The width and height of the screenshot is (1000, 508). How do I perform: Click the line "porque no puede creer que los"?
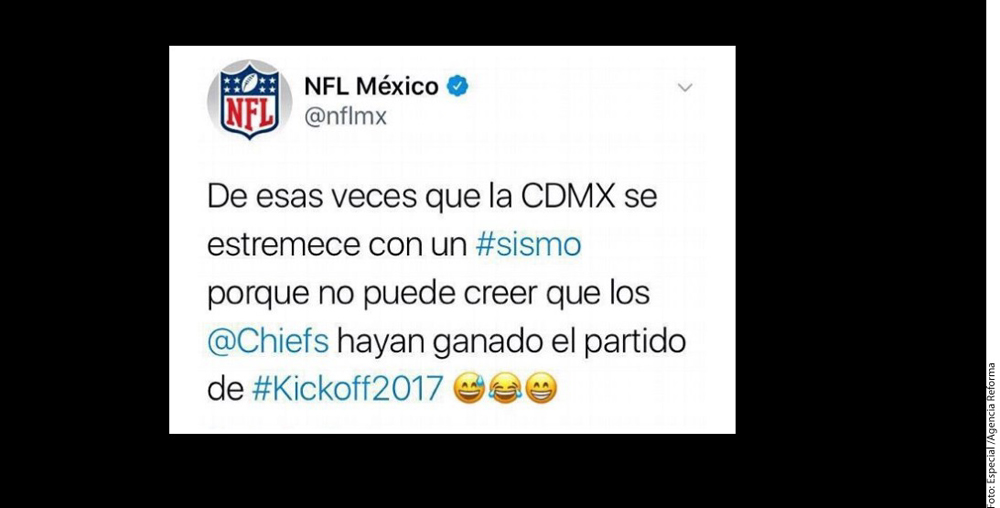429,294
